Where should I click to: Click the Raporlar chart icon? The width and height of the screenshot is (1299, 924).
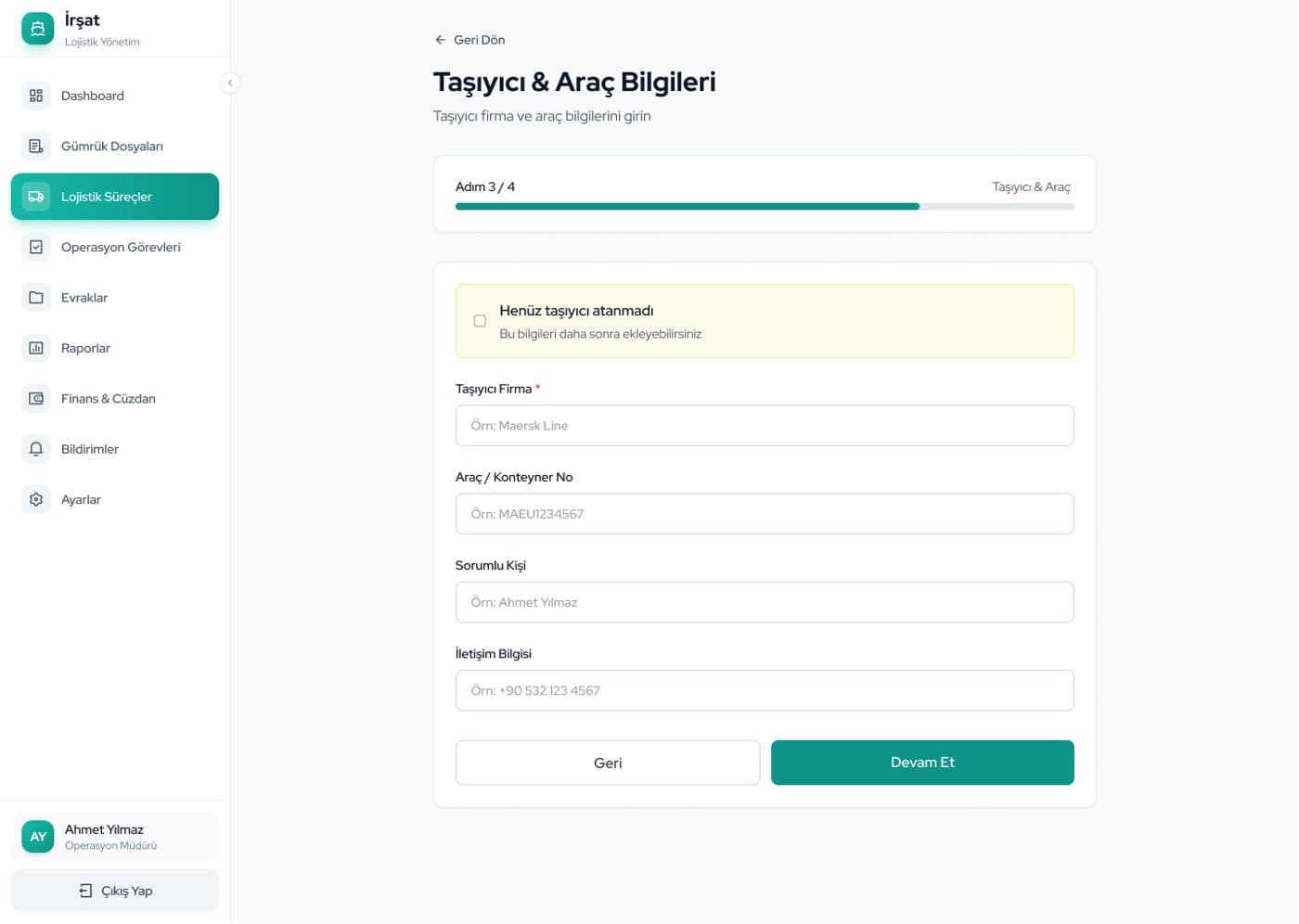[x=36, y=348]
